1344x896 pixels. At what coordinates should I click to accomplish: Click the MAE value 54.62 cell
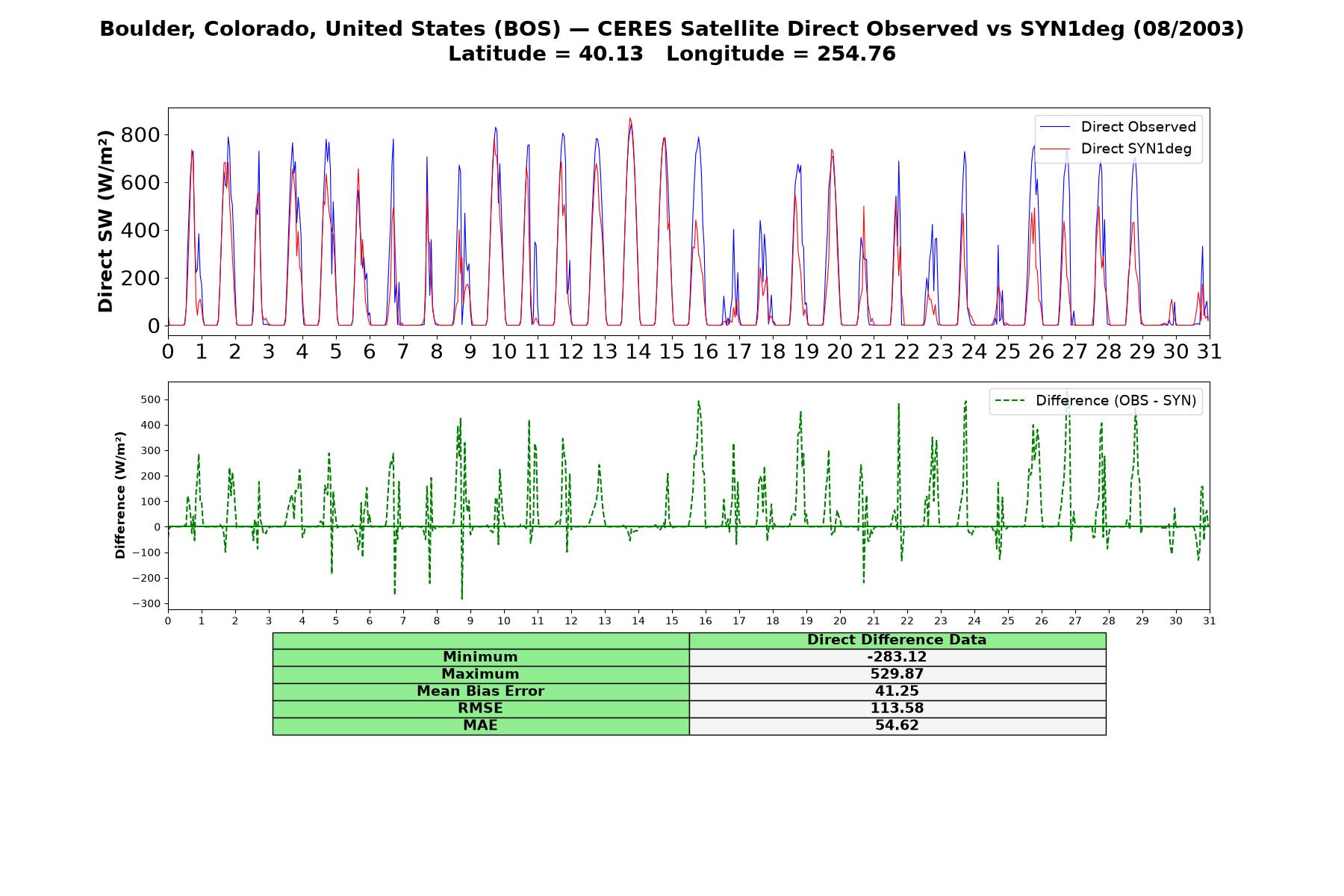tap(897, 726)
